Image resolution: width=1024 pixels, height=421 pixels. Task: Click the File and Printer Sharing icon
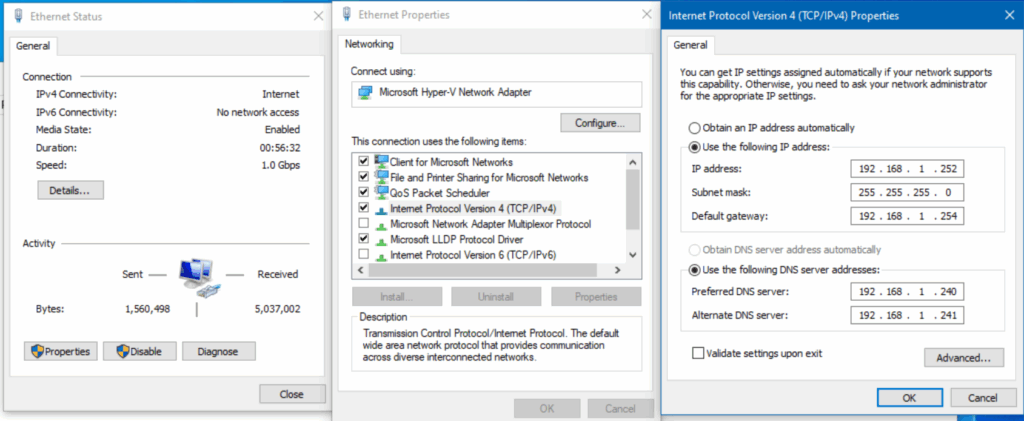point(381,177)
